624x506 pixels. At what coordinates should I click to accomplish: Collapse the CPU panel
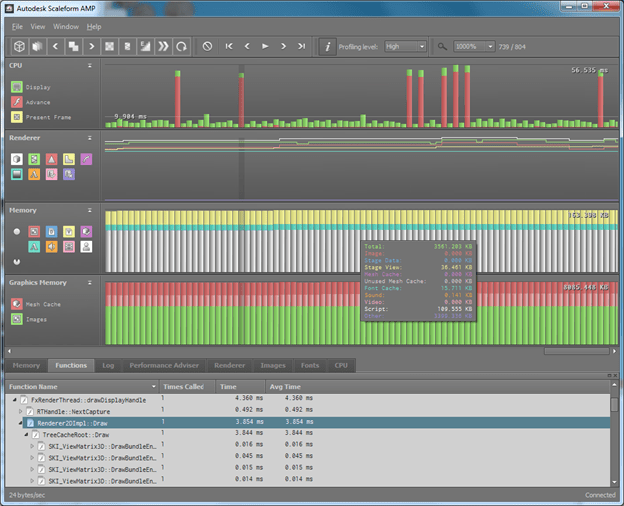90,65
